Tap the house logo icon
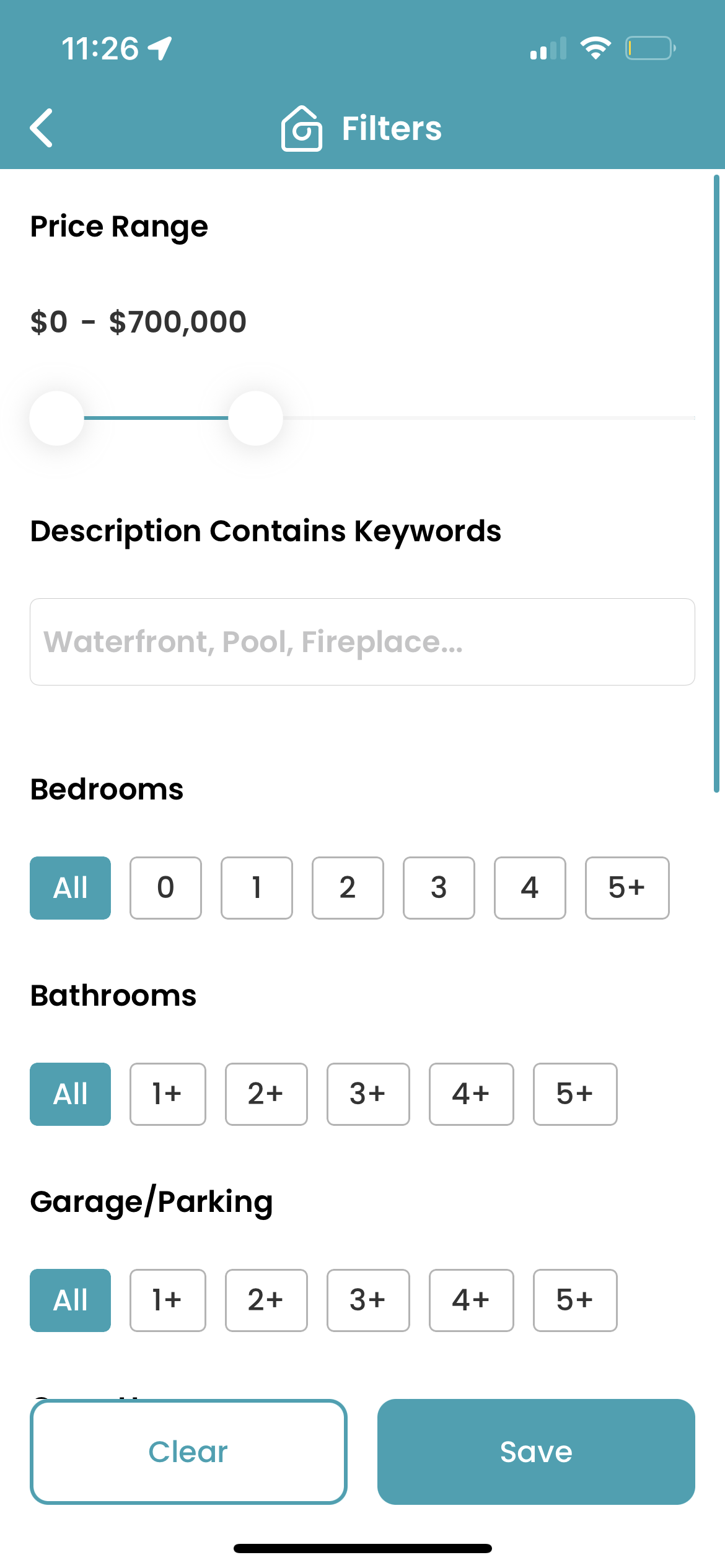 point(302,128)
